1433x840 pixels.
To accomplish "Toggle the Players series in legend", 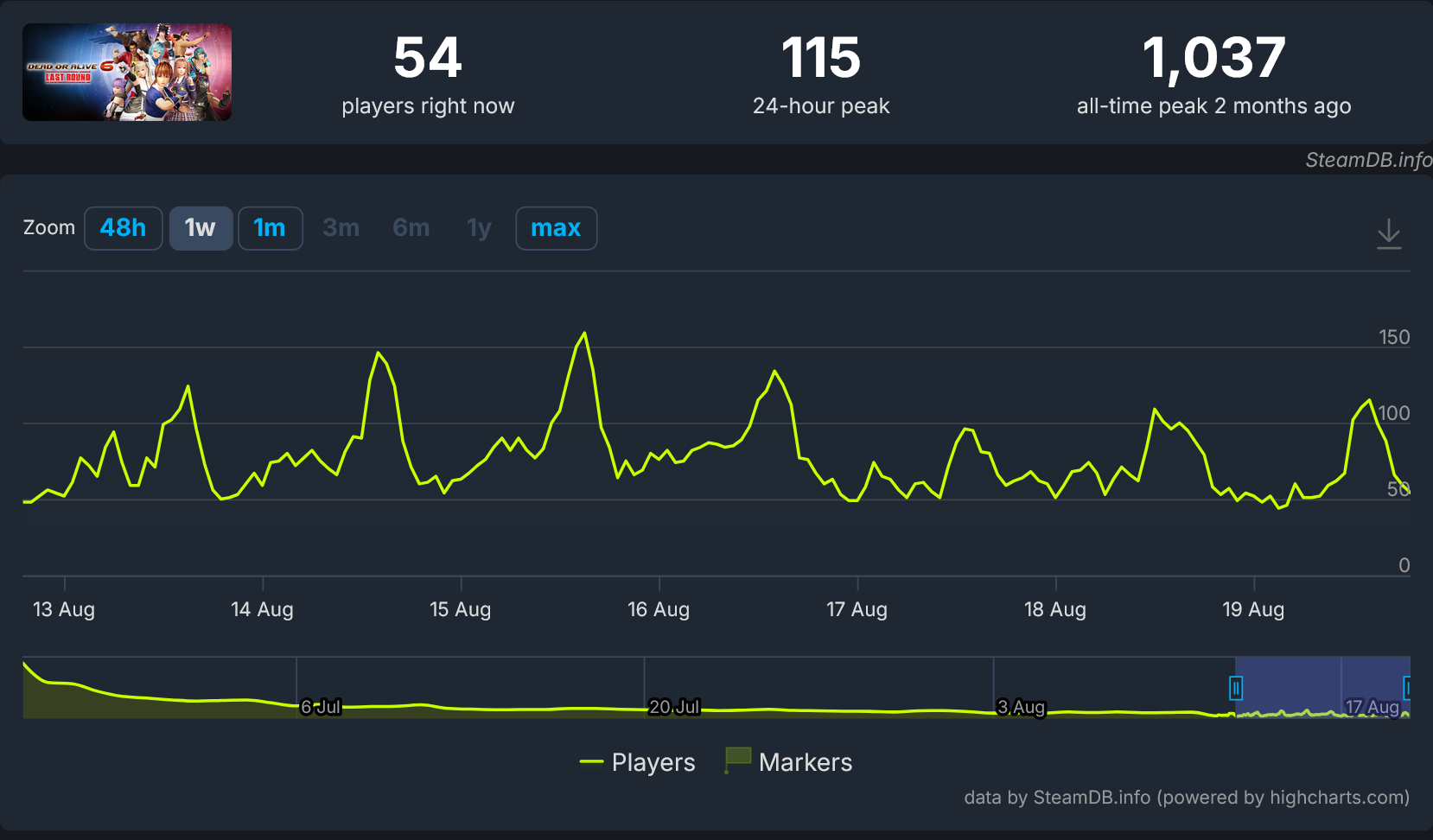I will 638,762.
